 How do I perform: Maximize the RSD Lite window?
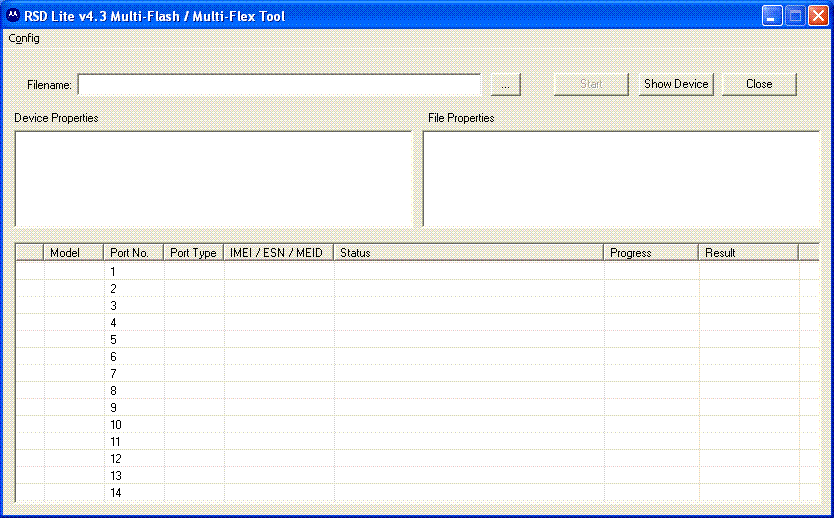tap(795, 15)
